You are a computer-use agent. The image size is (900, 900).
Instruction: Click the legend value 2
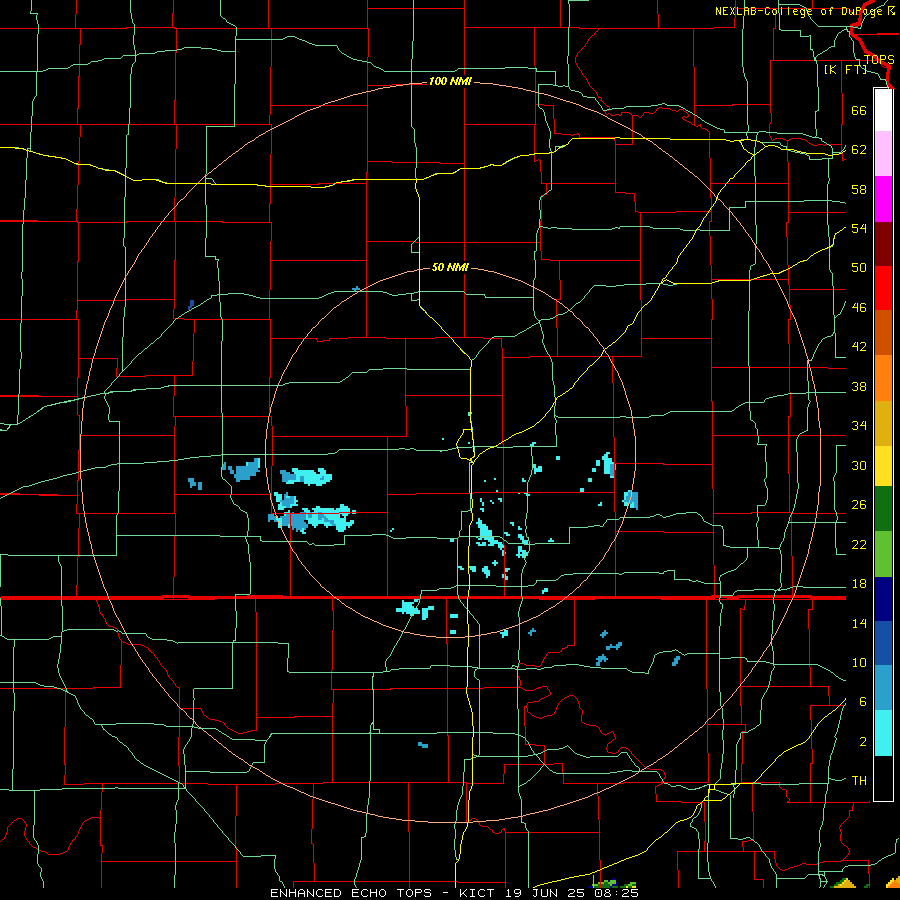coord(862,742)
